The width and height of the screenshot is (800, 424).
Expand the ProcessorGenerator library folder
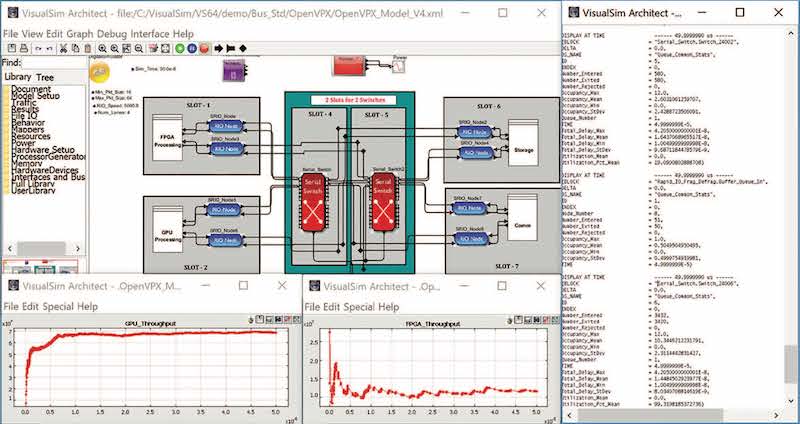point(48,157)
